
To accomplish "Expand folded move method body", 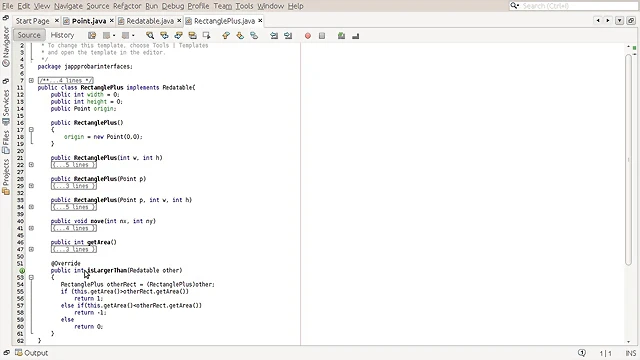I will tap(31, 228).
